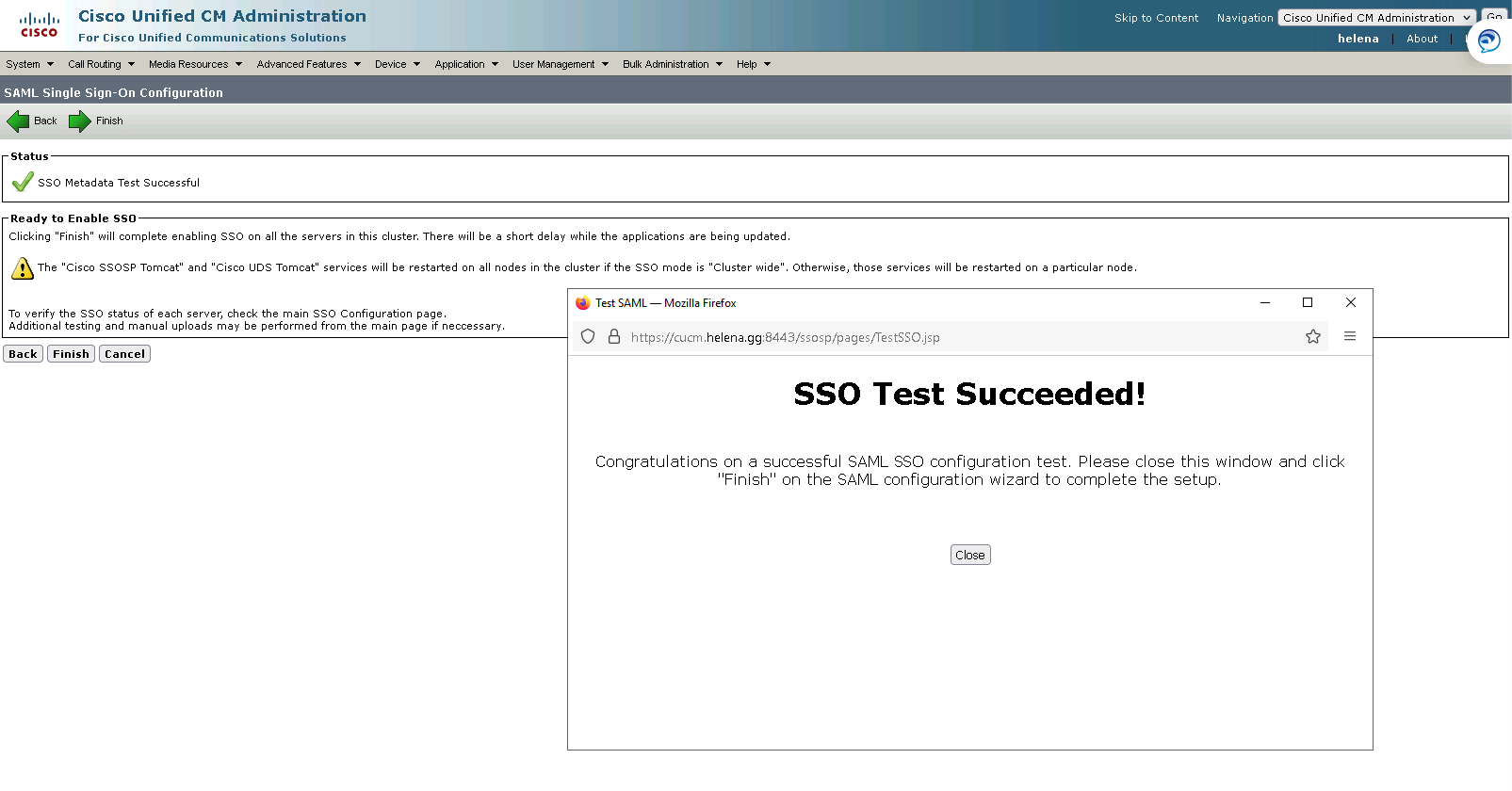Image resolution: width=1512 pixels, height=791 pixels.
Task: Open the System menu
Action: [x=29, y=65]
